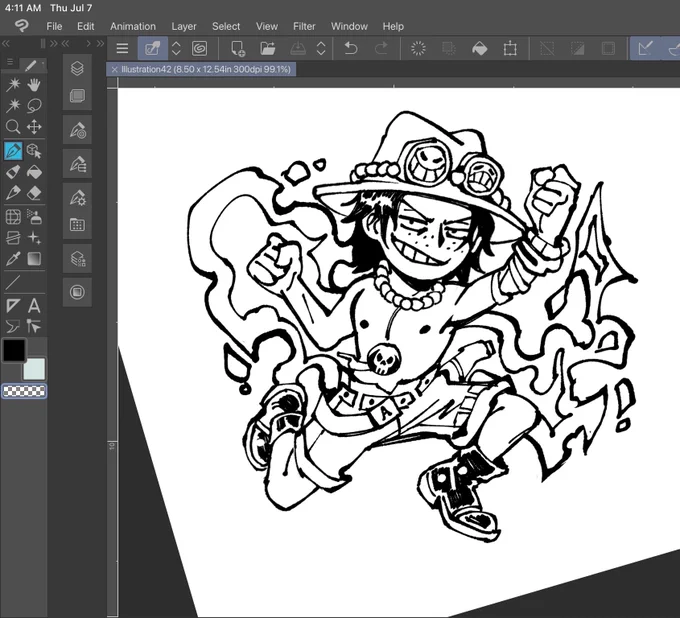Screen dimensions: 680x618
Task: Open a file with the folder icon
Action: point(268,48)
